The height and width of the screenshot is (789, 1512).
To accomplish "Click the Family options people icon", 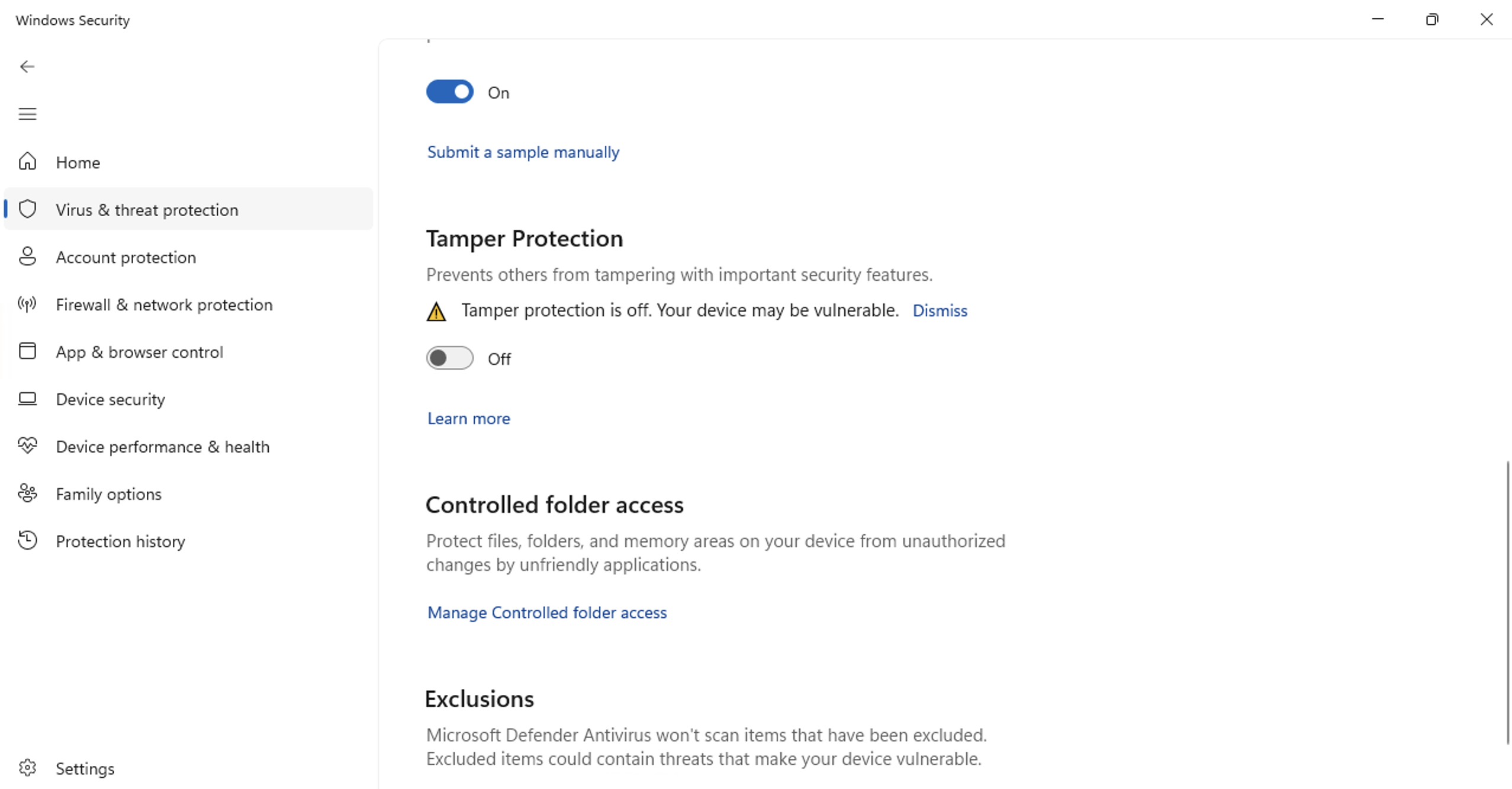I will tap(27, 493).
